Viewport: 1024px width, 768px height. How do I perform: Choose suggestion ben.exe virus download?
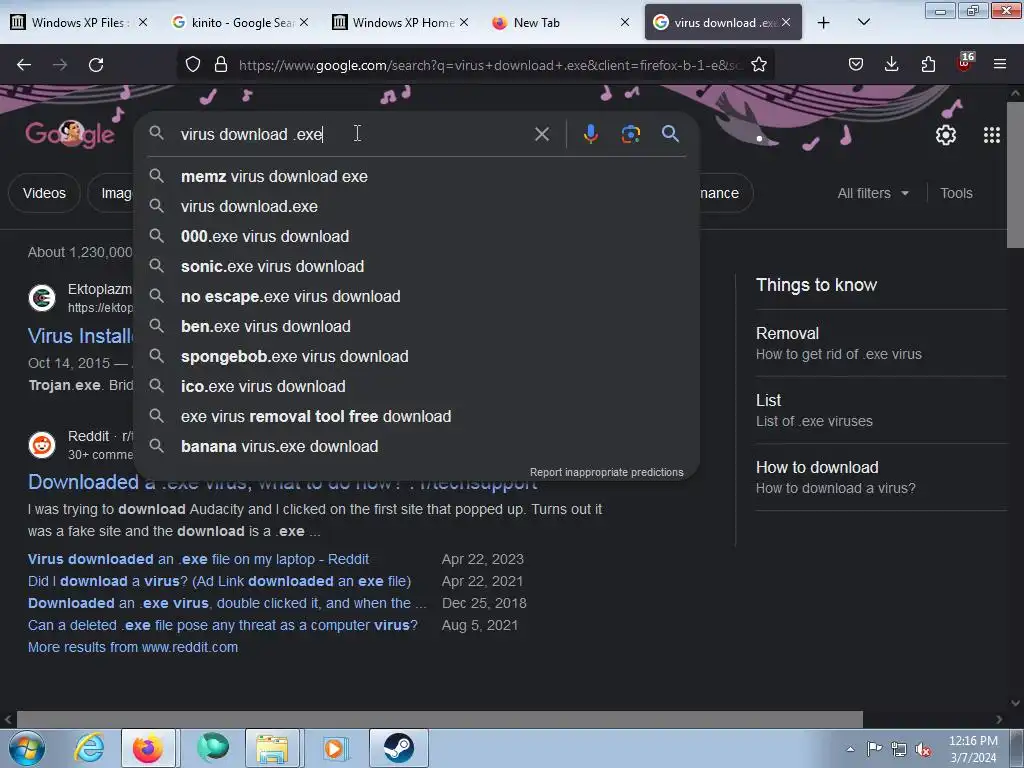tap(416, 327)
